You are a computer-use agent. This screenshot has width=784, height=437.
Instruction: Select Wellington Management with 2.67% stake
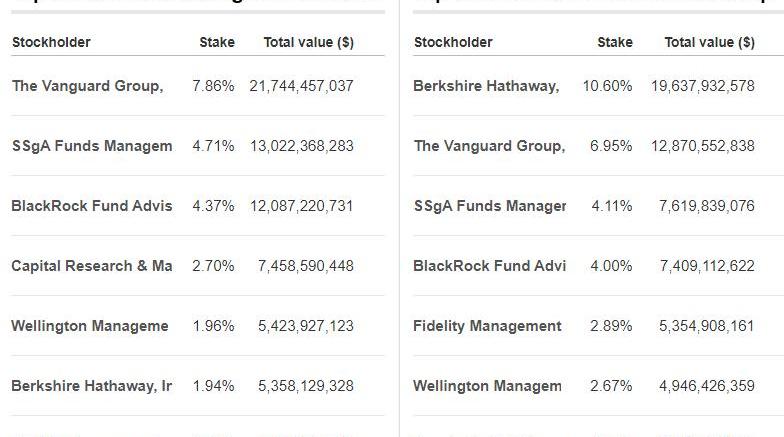(487, 386)
